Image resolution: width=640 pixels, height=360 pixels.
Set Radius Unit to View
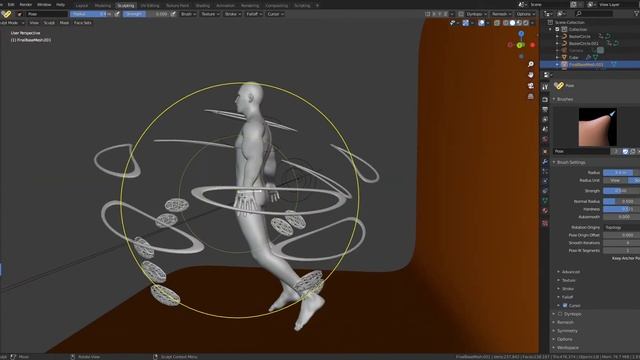[x=615, y=180]
